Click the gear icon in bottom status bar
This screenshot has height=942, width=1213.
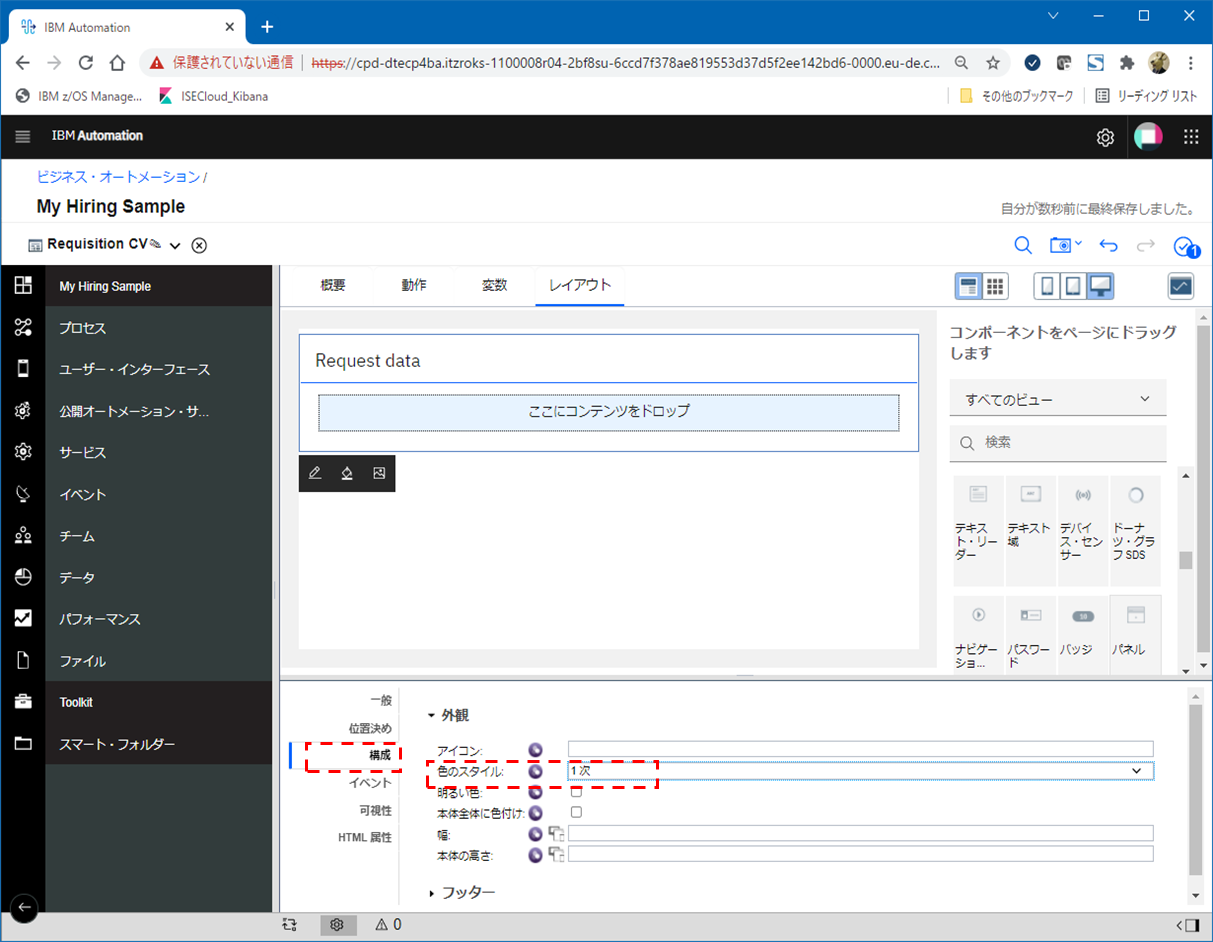(x=337, y=925)
